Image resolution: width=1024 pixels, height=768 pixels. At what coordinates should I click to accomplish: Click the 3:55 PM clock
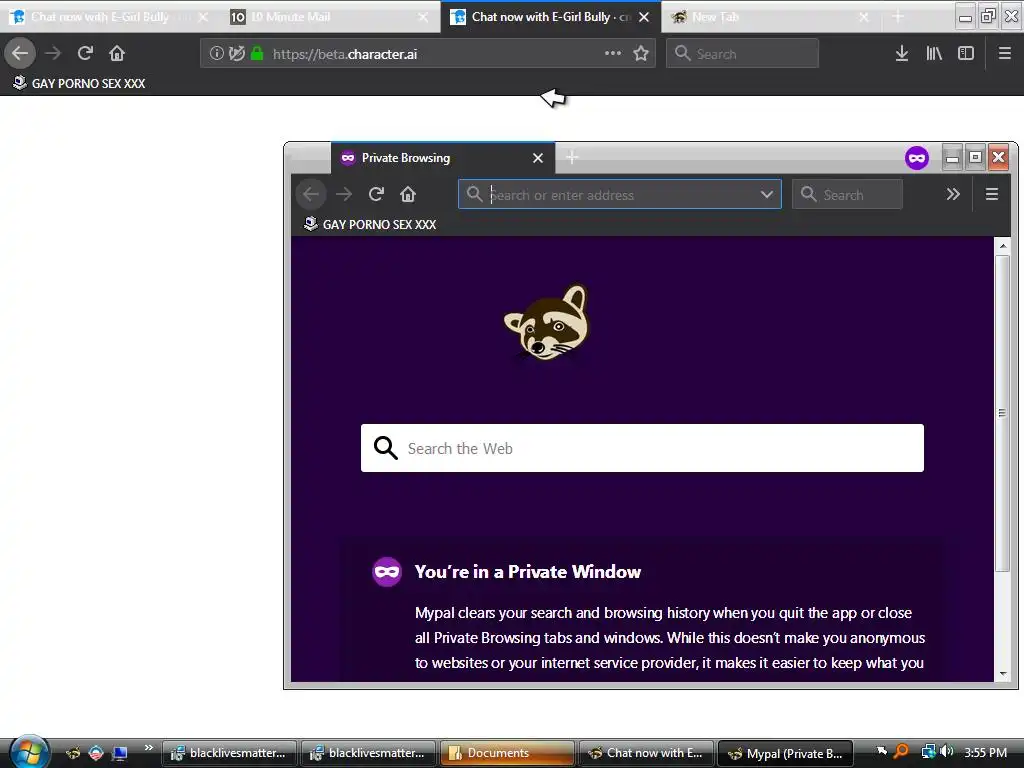point(985,753)
